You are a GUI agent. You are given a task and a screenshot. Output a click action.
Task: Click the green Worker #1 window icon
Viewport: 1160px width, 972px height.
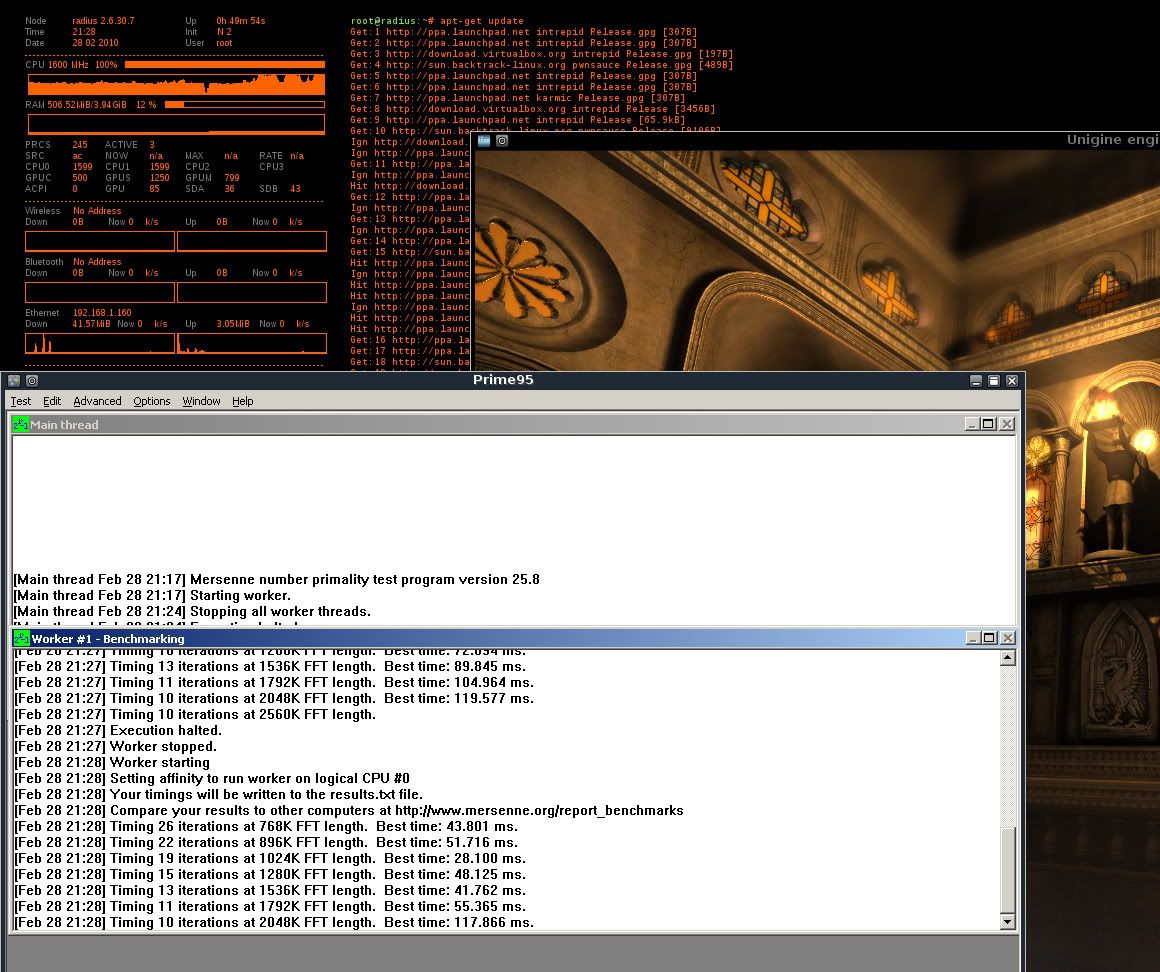pos(21,638)
